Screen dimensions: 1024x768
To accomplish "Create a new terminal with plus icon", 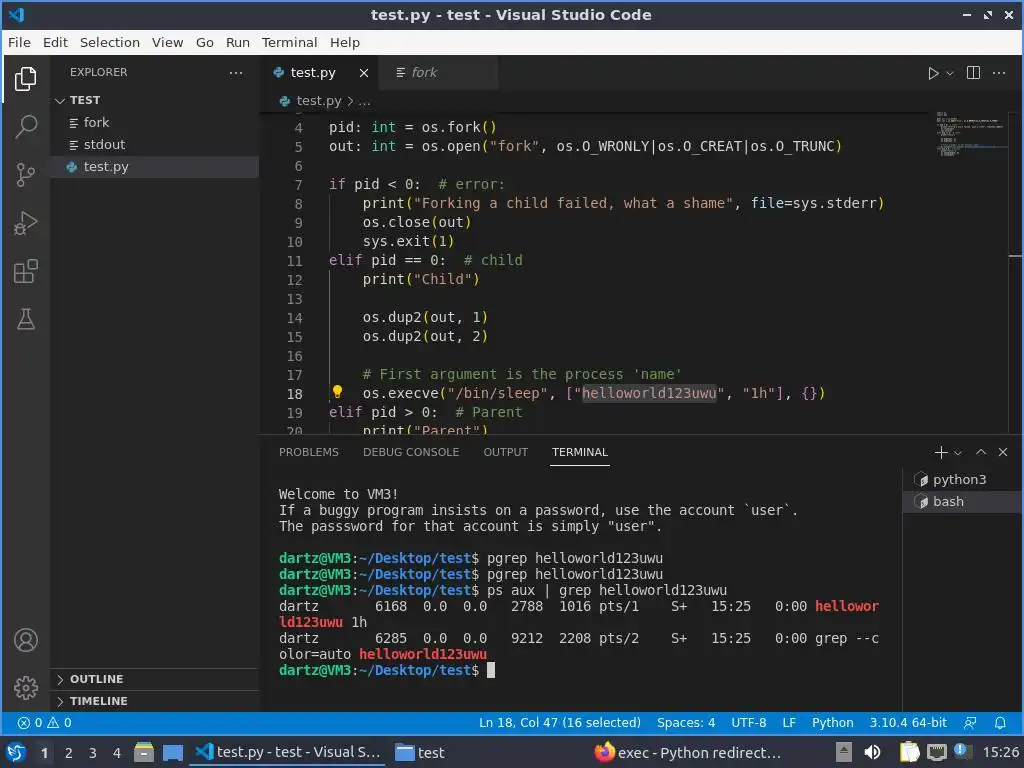I will pyautogui.click(x=940, y=452).
